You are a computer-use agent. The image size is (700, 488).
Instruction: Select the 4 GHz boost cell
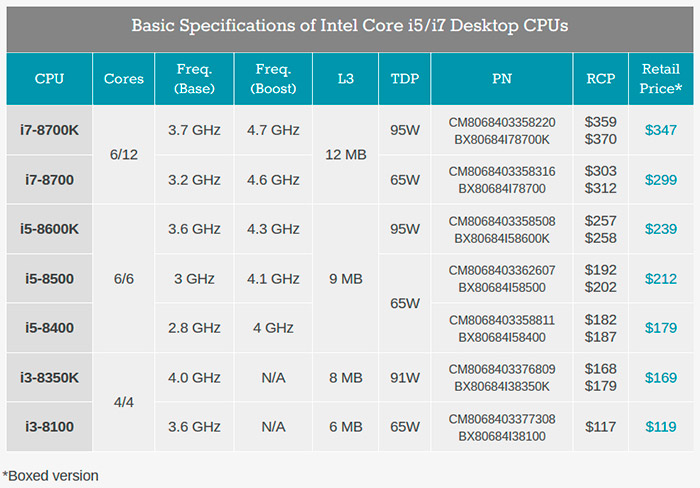coord(273,328)
